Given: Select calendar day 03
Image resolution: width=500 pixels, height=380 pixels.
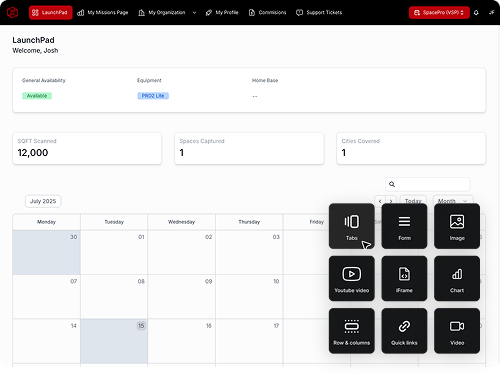Looking at the screenshot, I should (x=249, y=252).
